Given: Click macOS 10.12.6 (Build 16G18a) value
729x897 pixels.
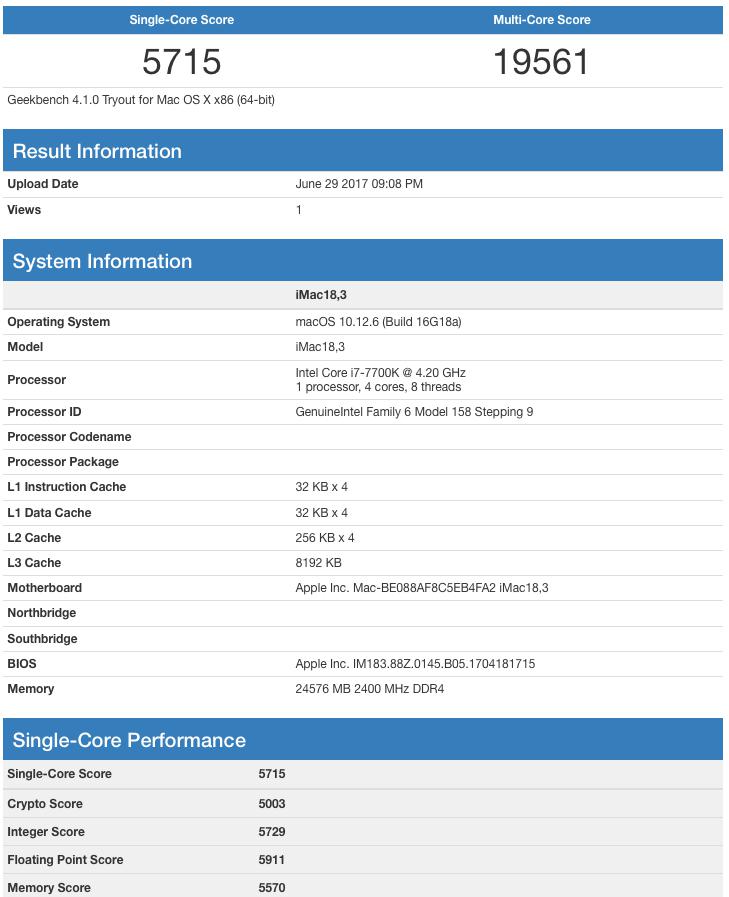Looking at the screenshot, I should [378, 322].
